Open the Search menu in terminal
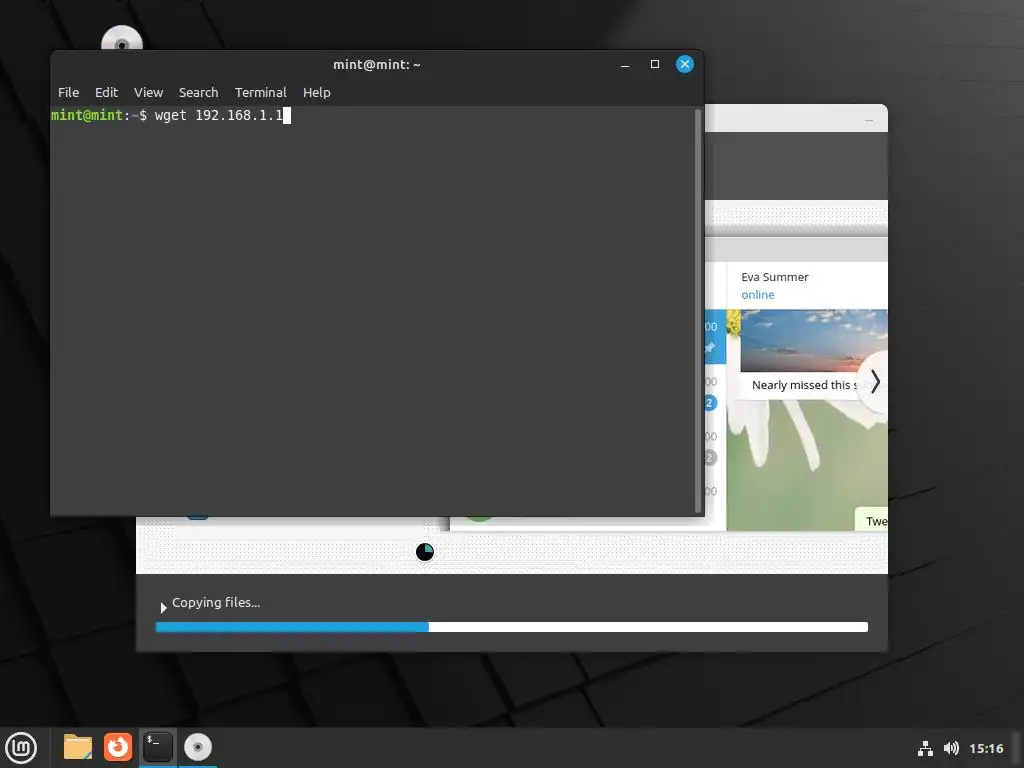The image size is (1024, 768). pos(199,92)
